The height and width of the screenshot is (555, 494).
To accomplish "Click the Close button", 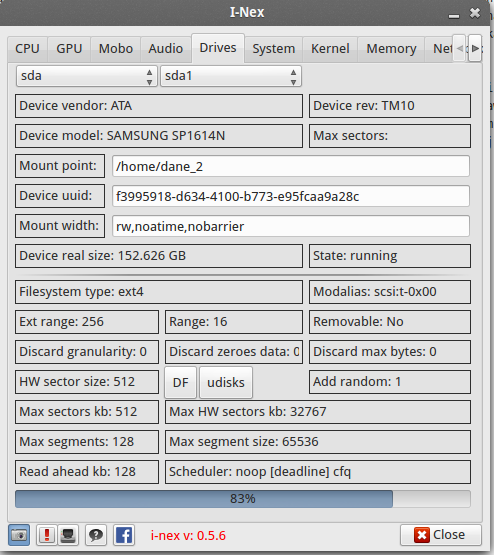I will point(441,535).
